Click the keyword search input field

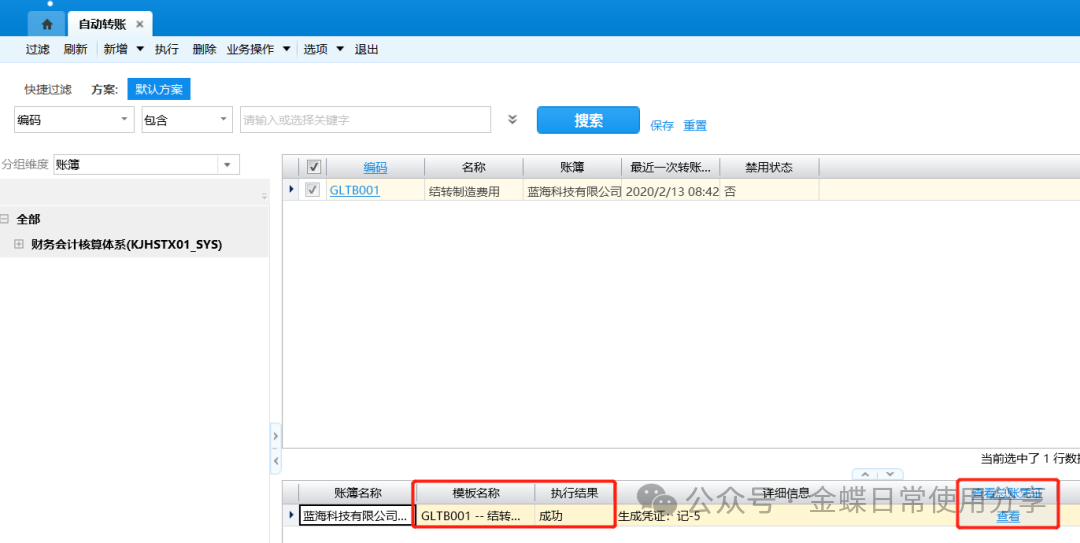pyautogui.click(x=365, y=120)
